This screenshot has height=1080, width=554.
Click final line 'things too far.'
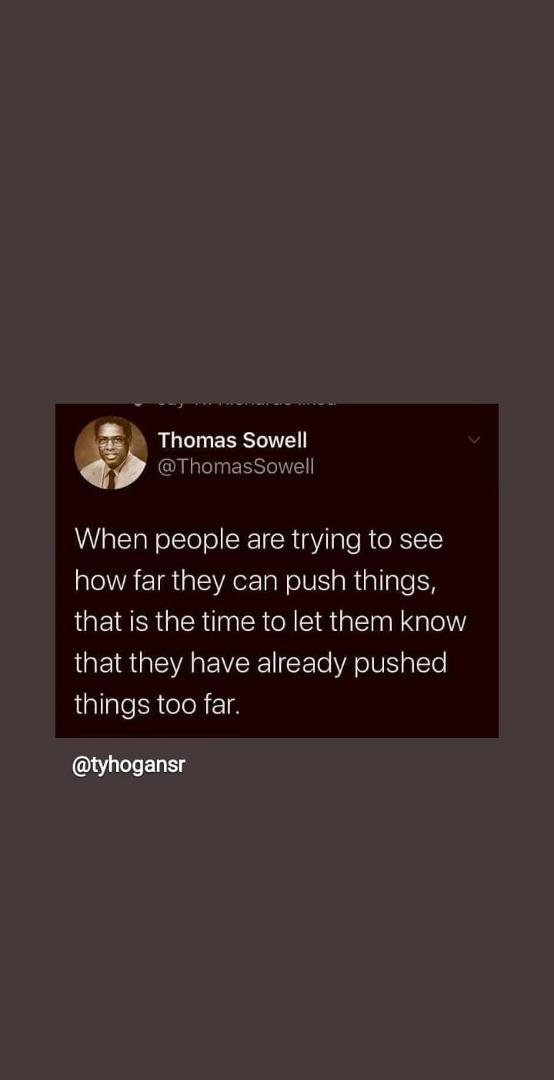pos(157,707)
